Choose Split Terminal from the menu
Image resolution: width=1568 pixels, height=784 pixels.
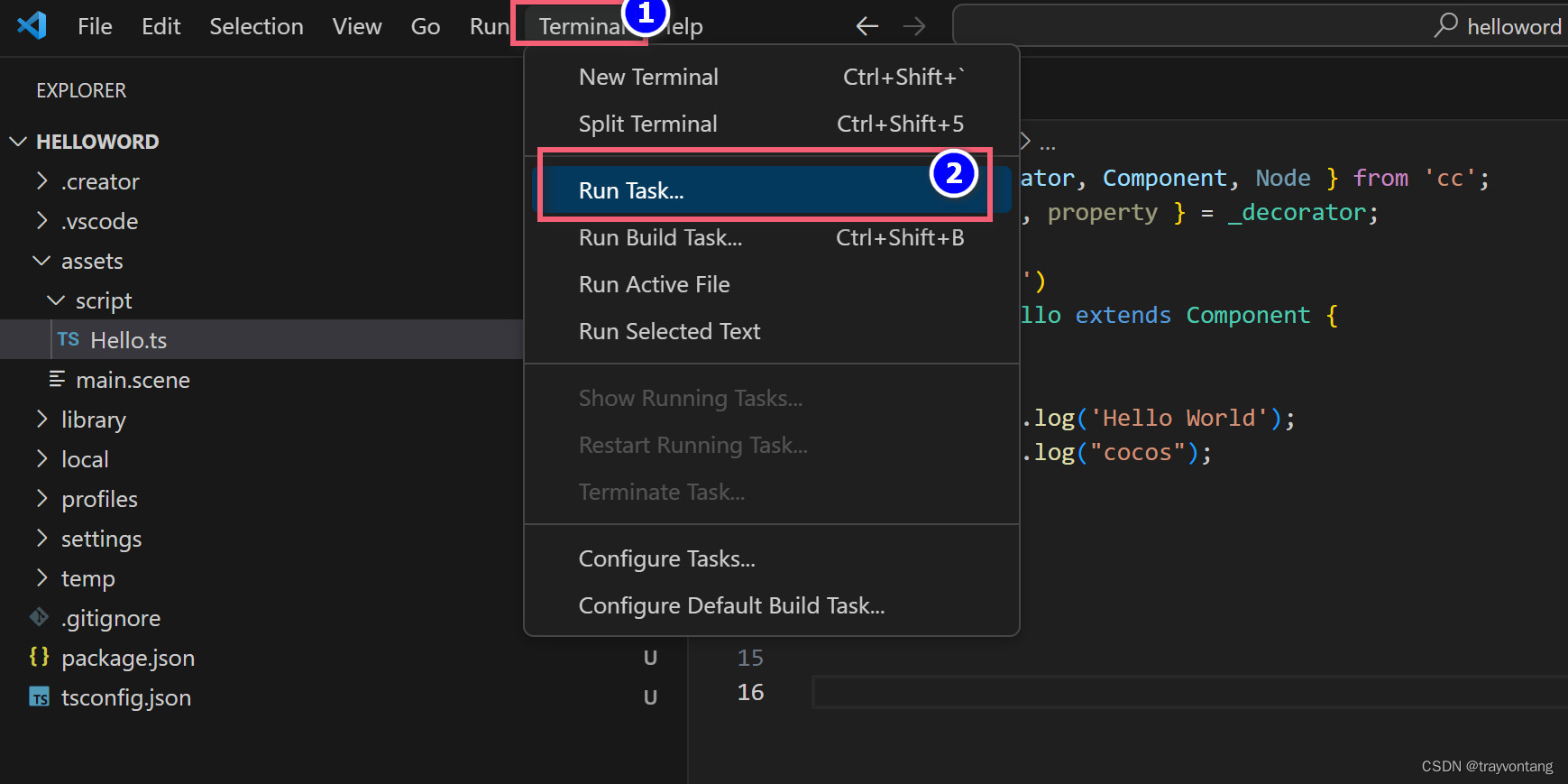(772, 124)
